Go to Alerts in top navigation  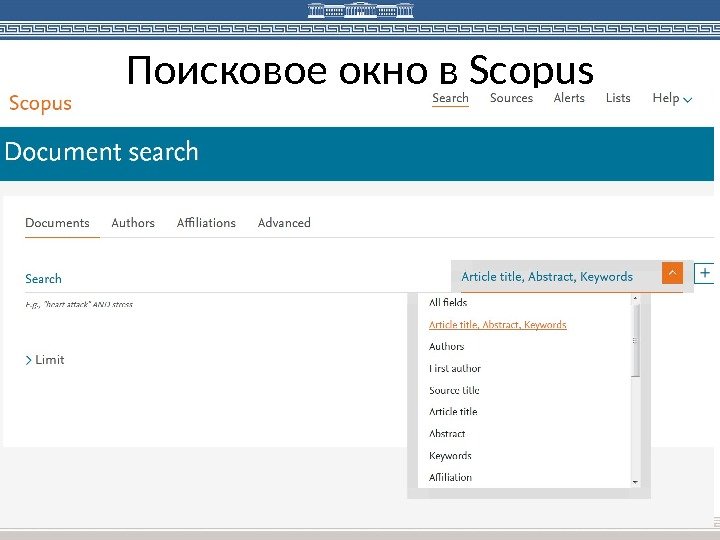coord(569,98)
